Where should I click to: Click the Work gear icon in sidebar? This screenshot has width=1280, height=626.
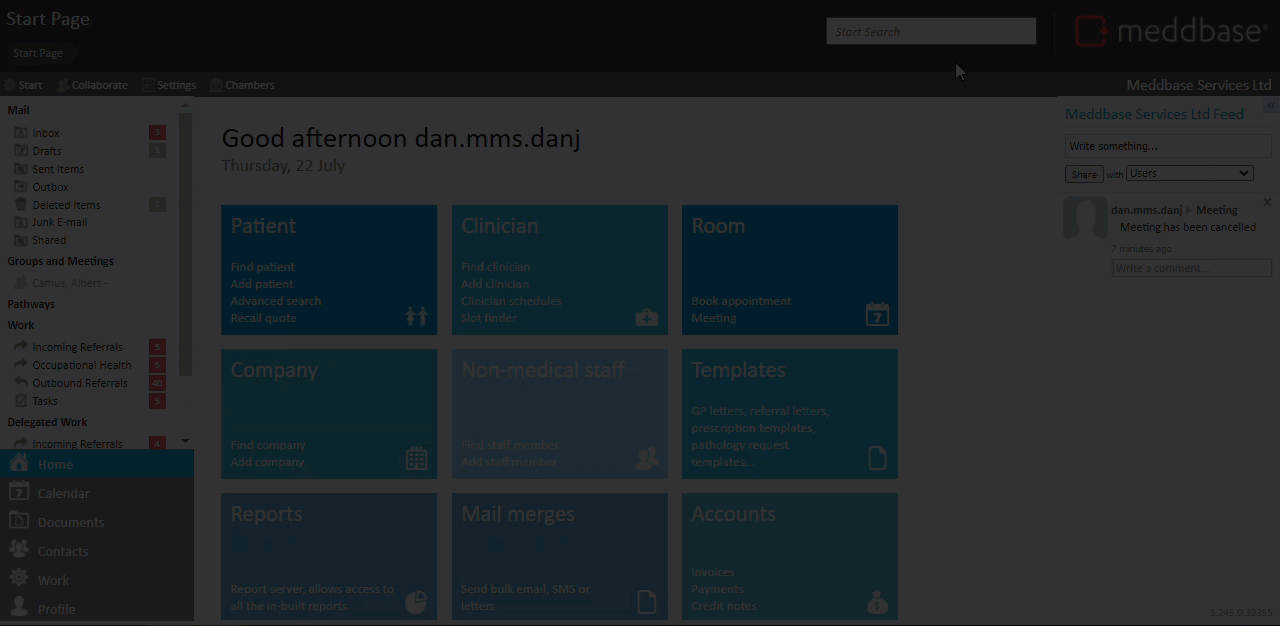coord(19,579)
